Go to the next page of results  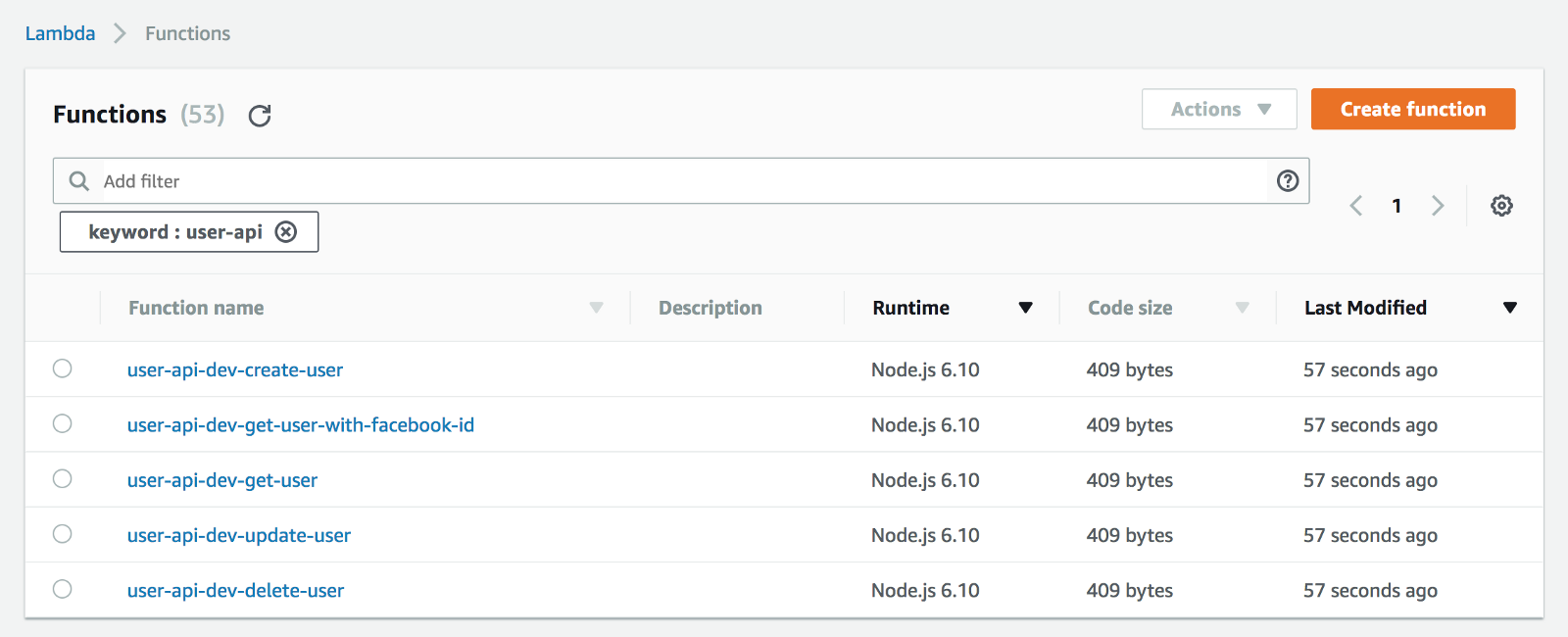coord(1438,206)
